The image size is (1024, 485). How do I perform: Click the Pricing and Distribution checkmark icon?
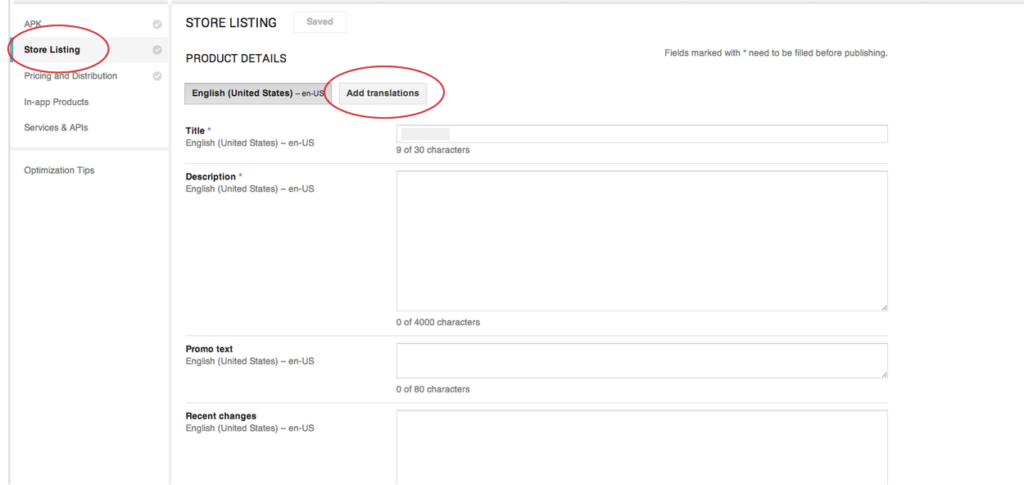point(157,76)
